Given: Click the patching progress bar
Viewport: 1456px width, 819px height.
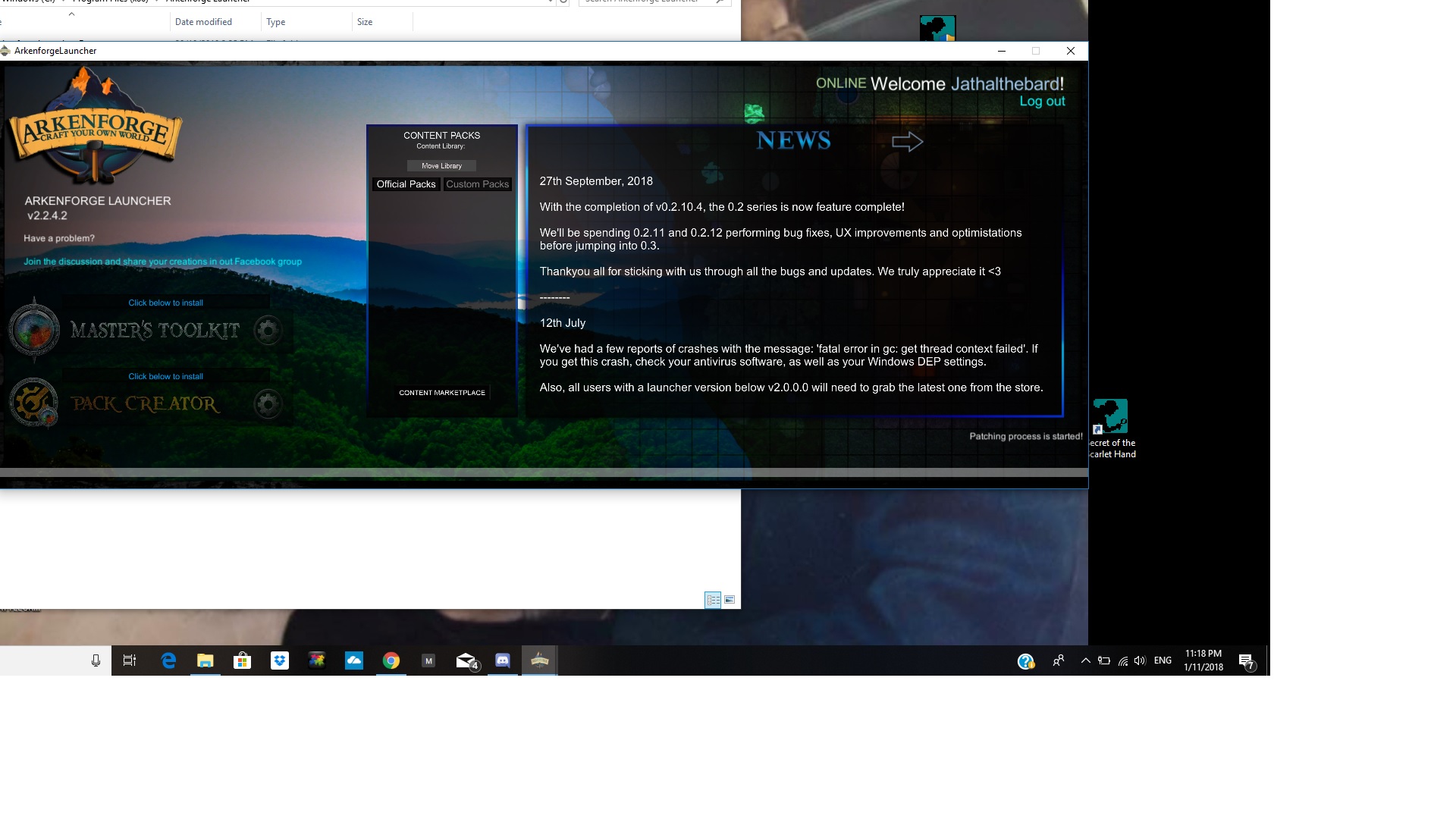Looking at the screenshot, I should [543, 472].
